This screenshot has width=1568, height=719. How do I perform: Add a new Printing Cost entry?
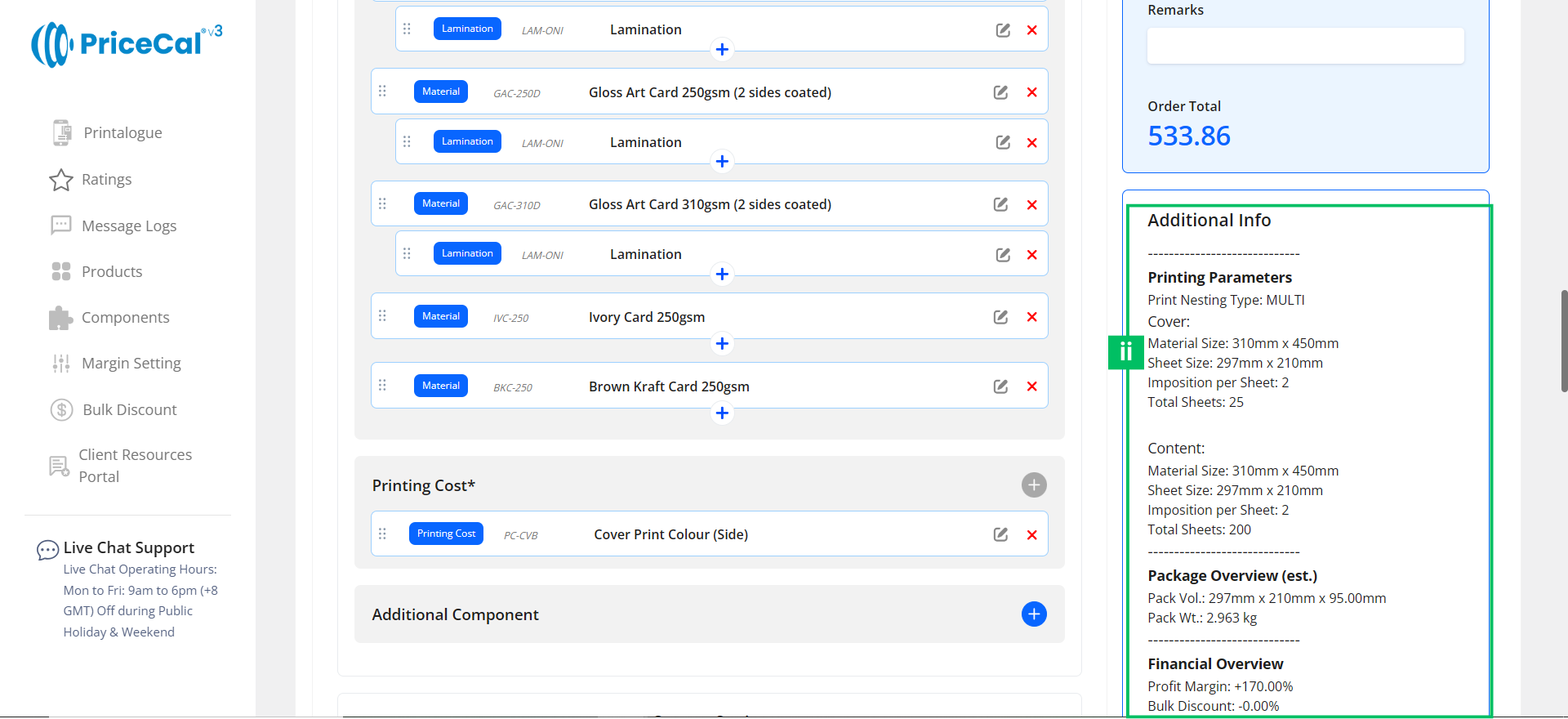1034,485
